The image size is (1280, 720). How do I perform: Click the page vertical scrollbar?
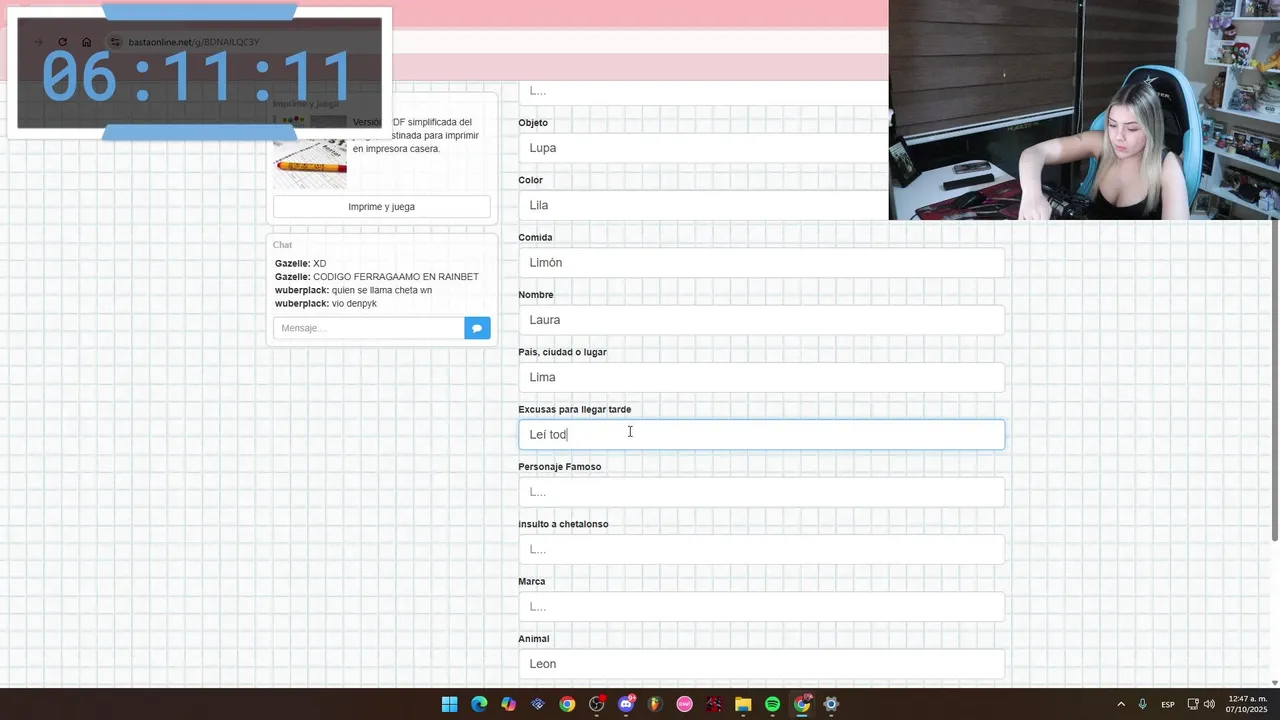click(1274, 380)
